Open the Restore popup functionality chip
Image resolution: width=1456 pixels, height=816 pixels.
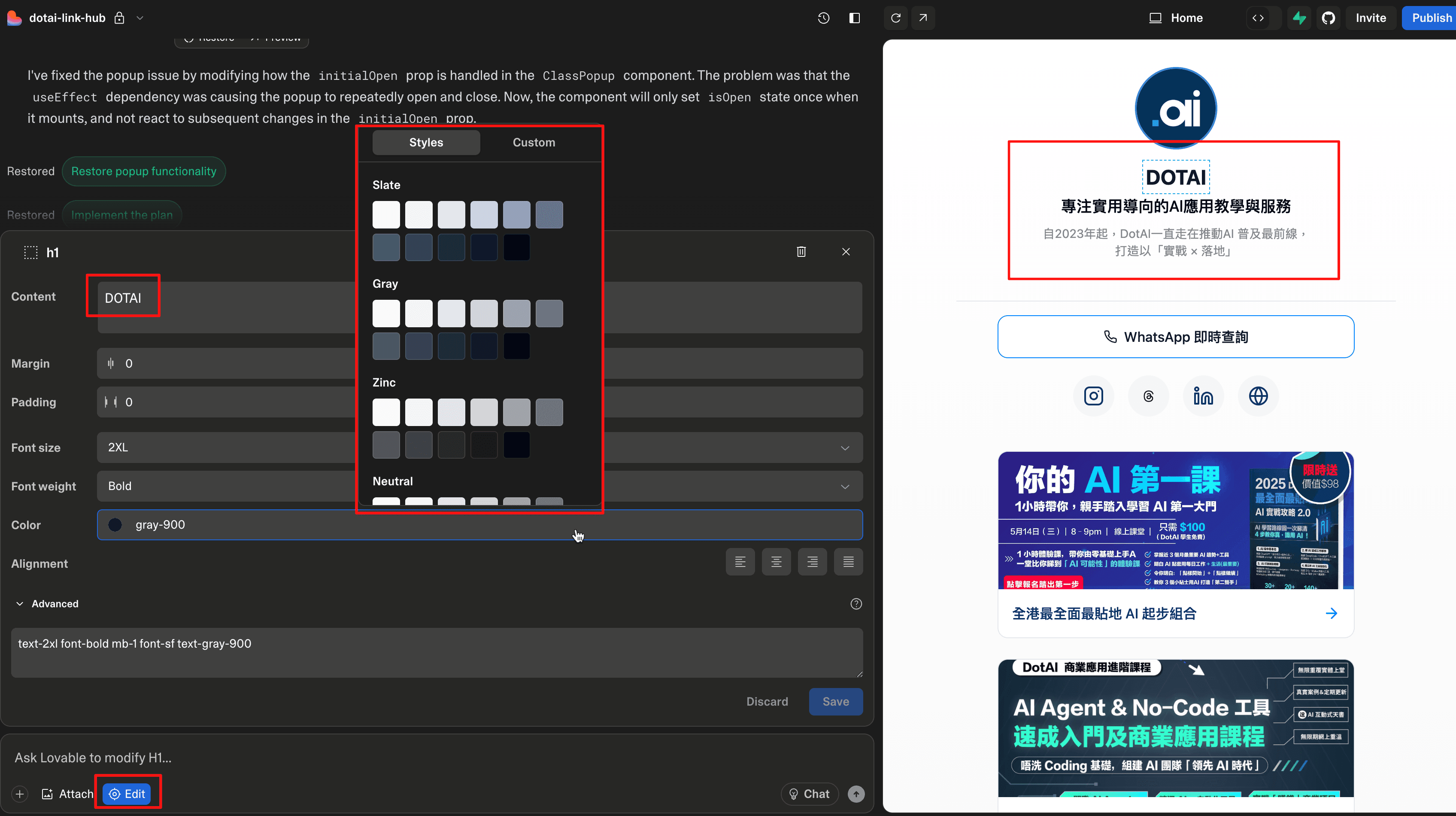(x=143, y=171)
